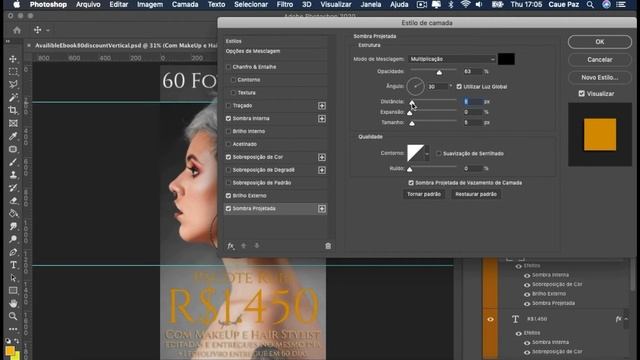
Task: Select the Magic Wand tool
Action: coord(13,97)
